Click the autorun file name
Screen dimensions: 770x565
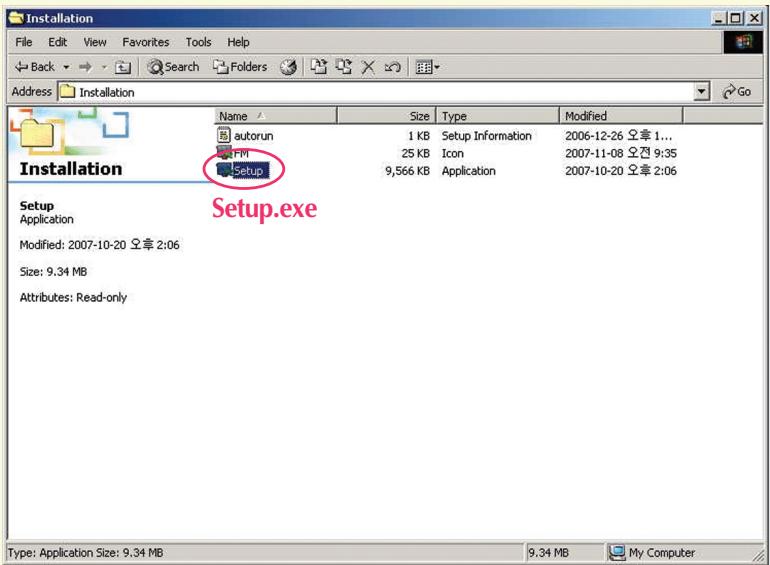coord(253,135)
